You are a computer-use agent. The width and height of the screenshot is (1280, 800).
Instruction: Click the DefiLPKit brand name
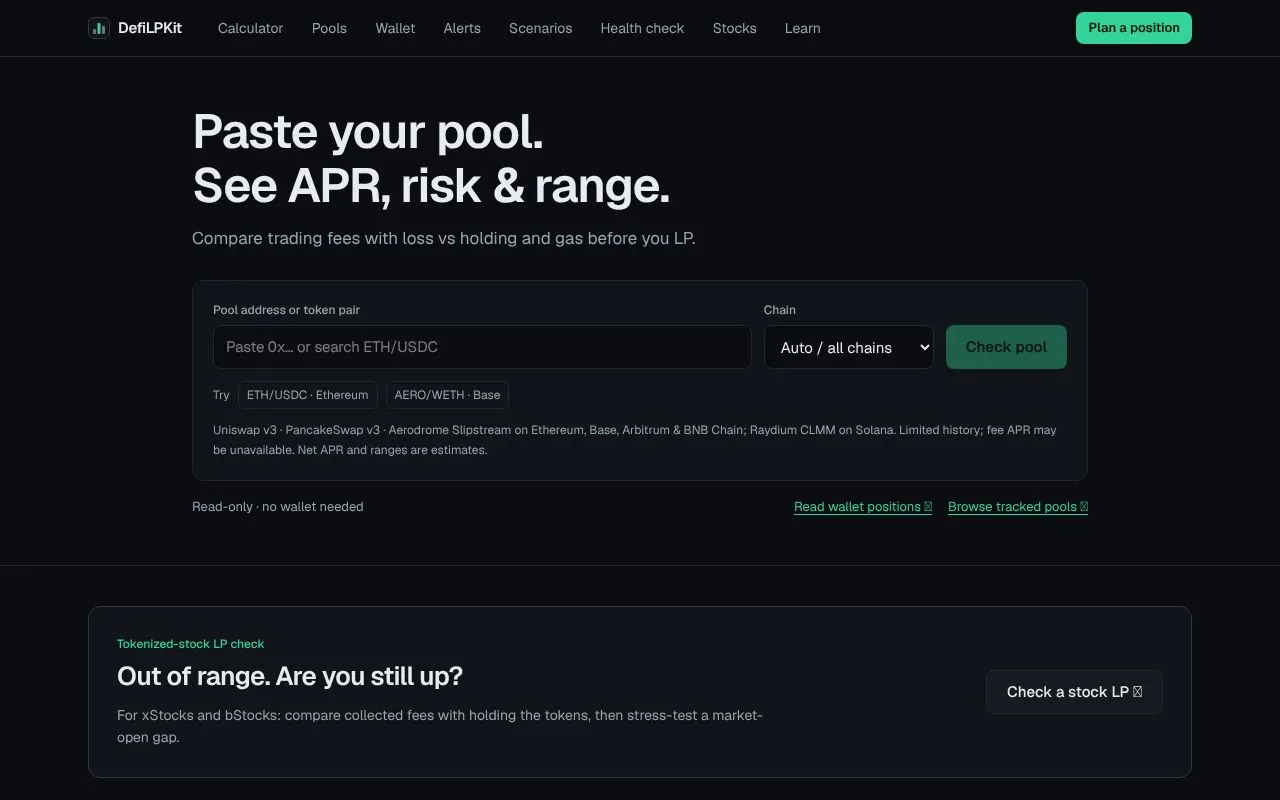coord(150,28)
